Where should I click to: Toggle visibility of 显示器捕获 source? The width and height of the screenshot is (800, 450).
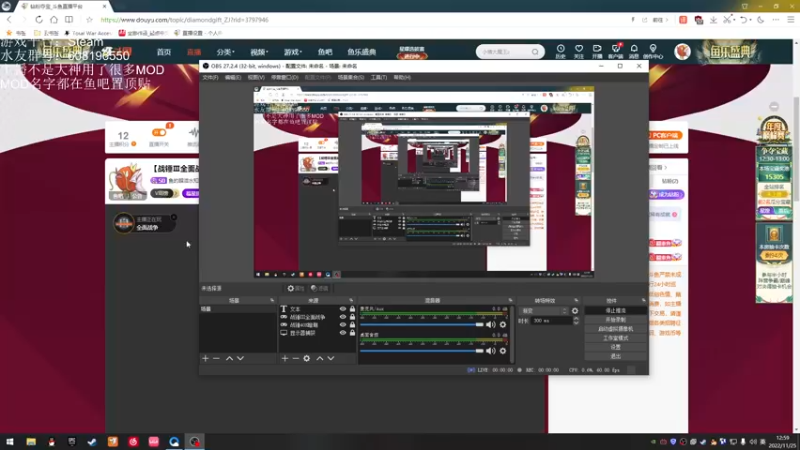point(343,333)
